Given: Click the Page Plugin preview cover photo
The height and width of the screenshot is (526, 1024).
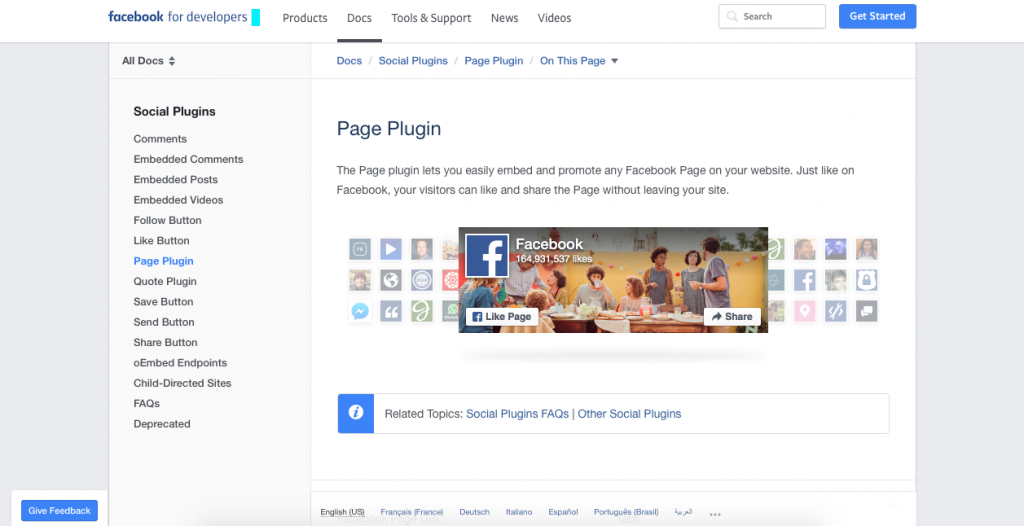Looking at the screenshot, I should (613, 280).
